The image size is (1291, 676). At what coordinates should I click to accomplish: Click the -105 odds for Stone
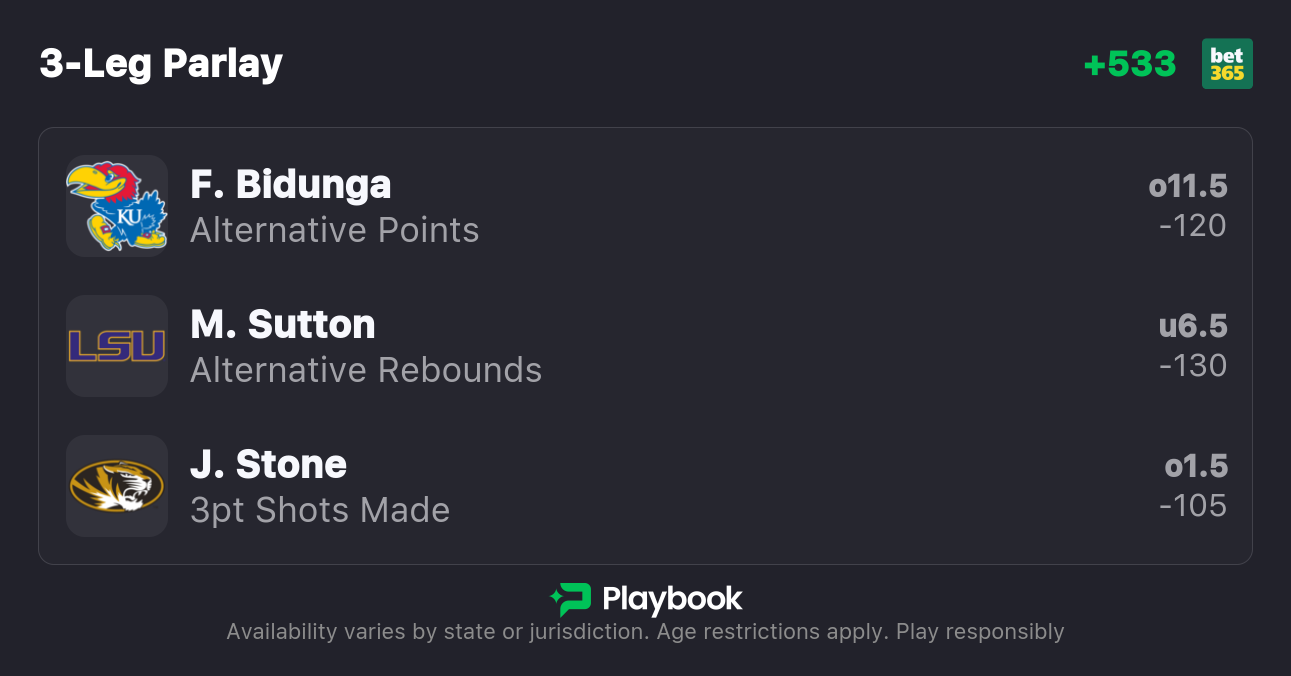tap(1193, 506)
